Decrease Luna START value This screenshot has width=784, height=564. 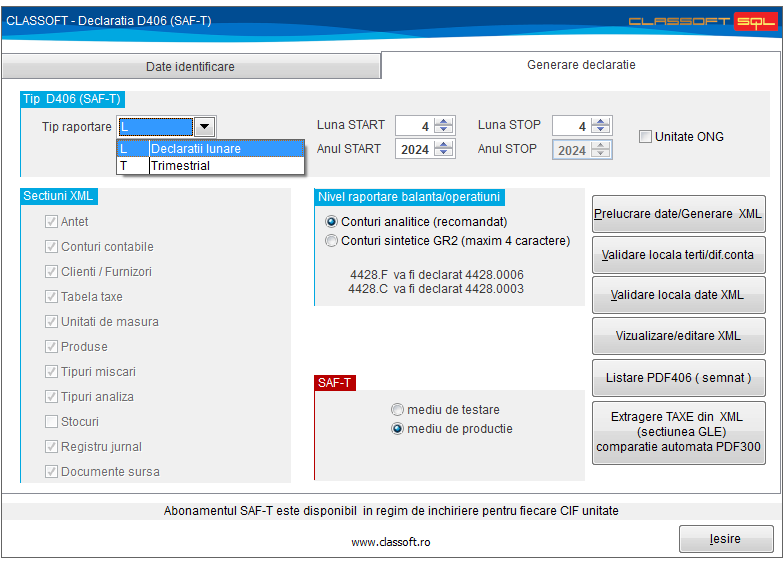(444, 130)
